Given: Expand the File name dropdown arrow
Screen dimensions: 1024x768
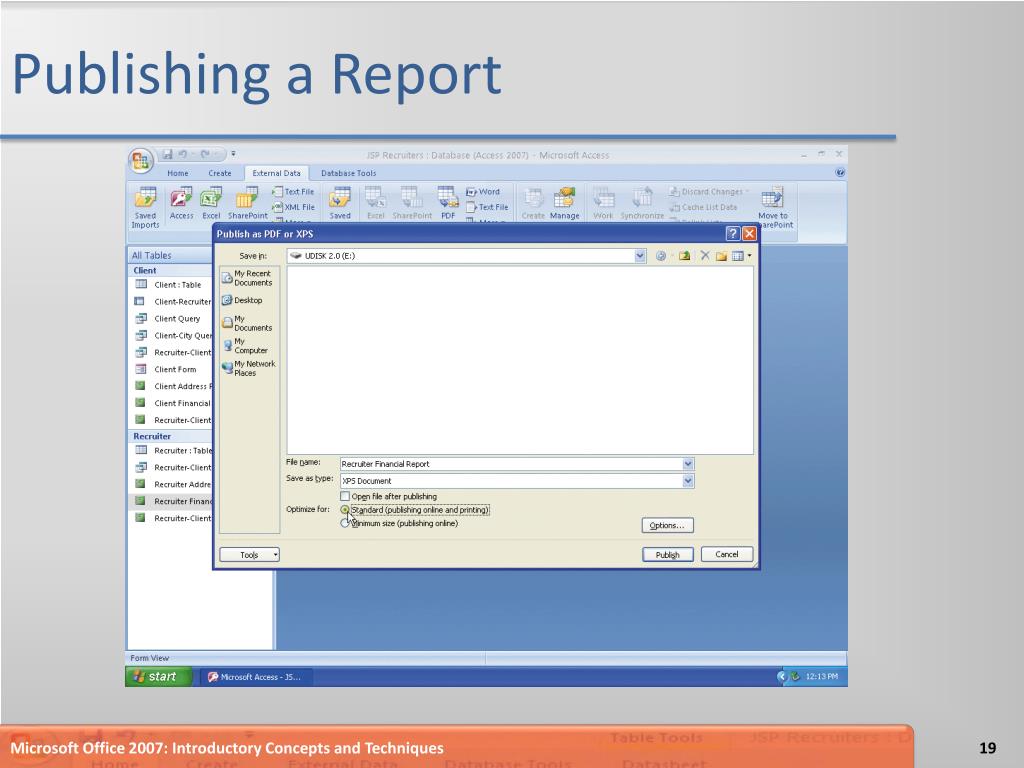Looking at the screenshot, I should point(688,464).
